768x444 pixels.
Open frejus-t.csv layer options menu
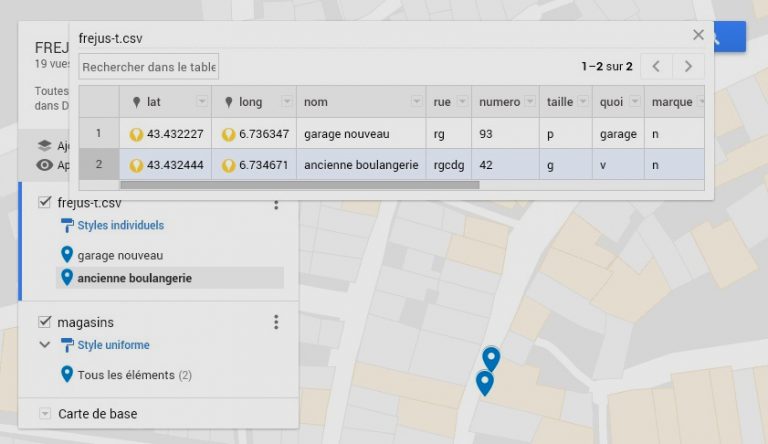(276, 205)
